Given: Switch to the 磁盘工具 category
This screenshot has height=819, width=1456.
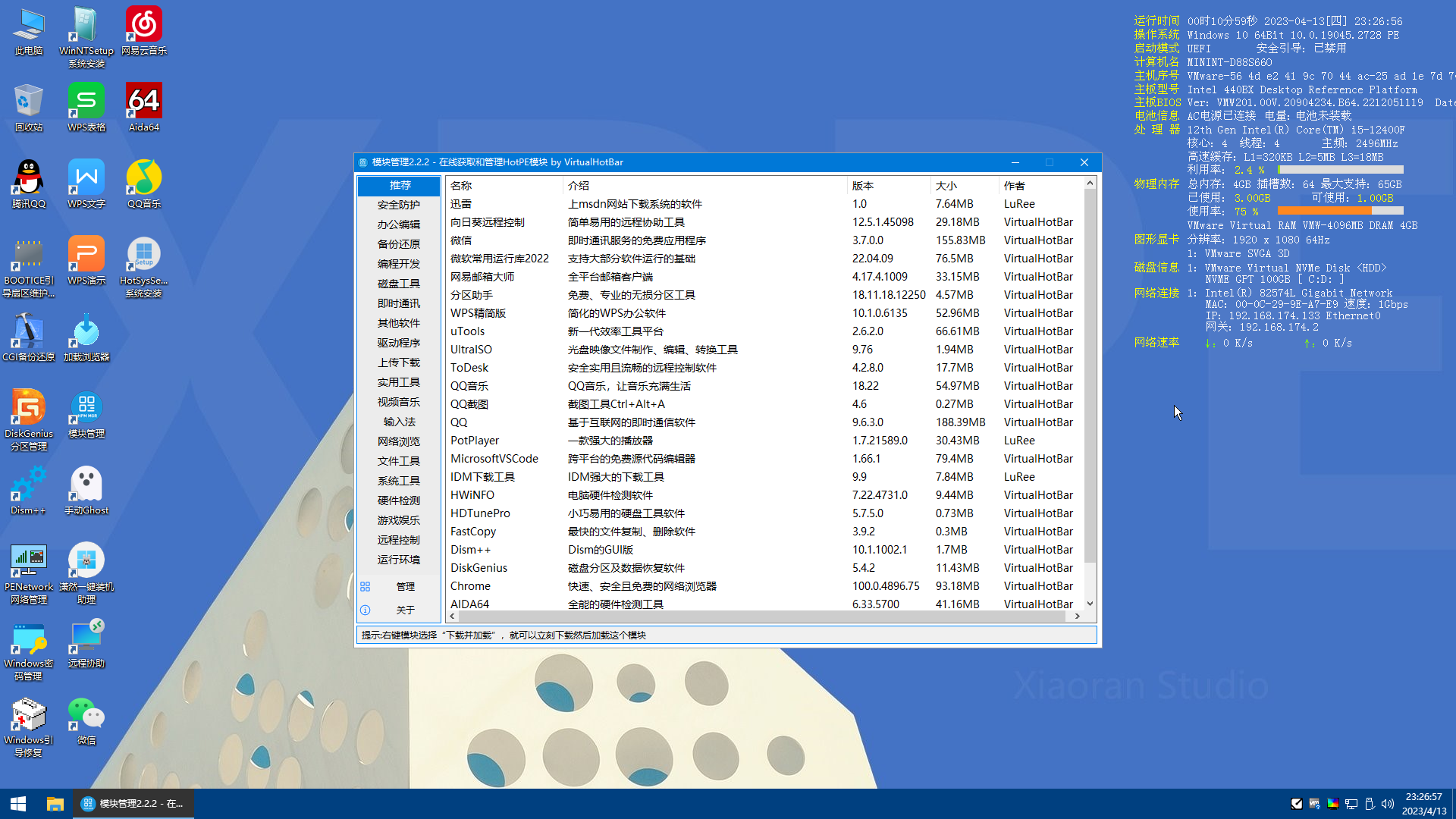Looking at the screenshot, I should click(x=399, y=284).
